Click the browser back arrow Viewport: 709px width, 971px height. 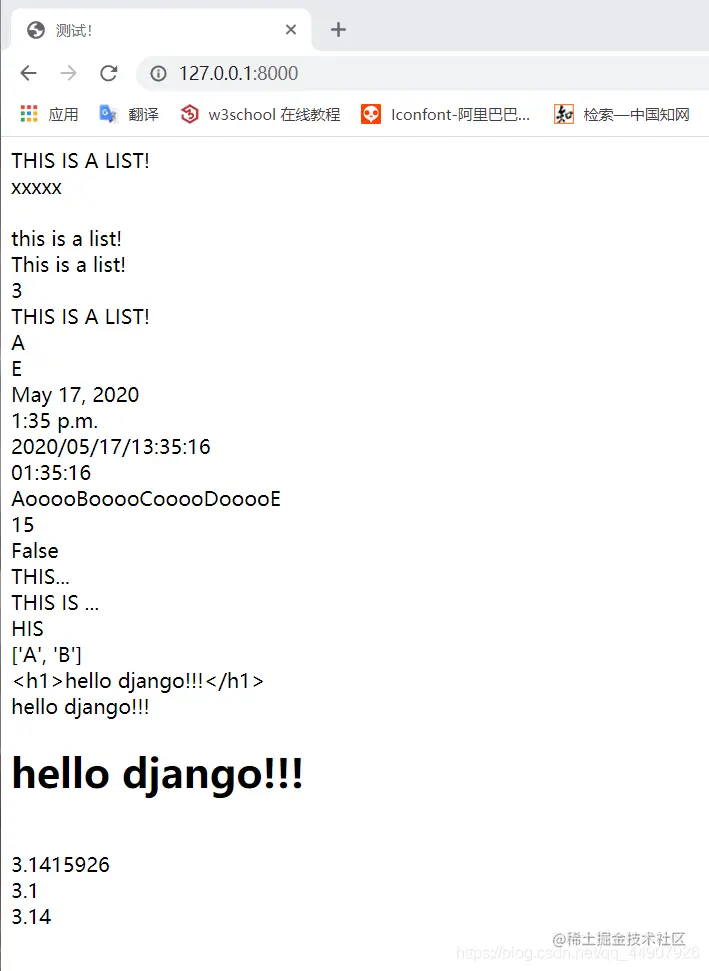click(x=28, y=73)
